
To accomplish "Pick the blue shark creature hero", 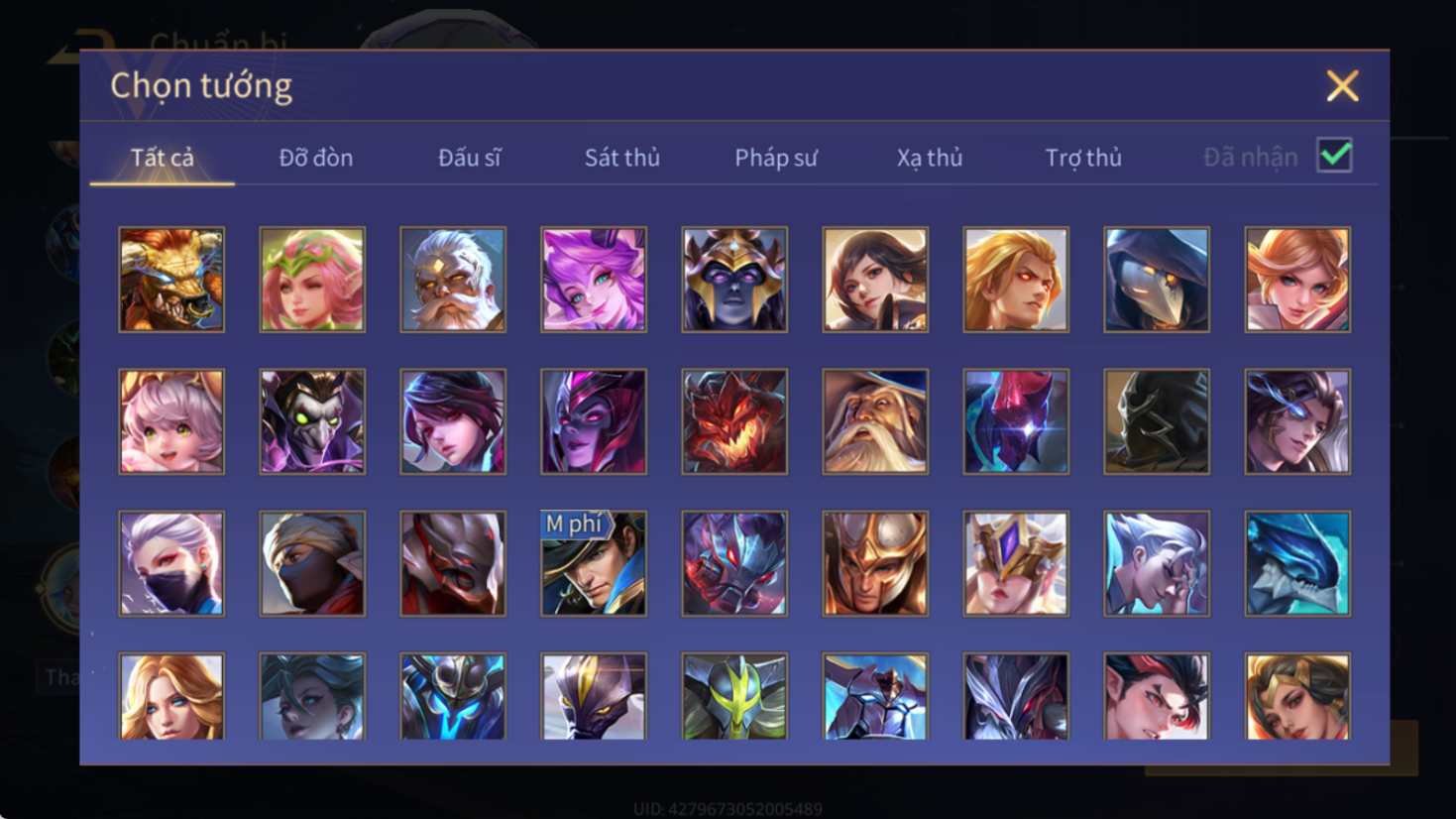I will point(1297,563).
